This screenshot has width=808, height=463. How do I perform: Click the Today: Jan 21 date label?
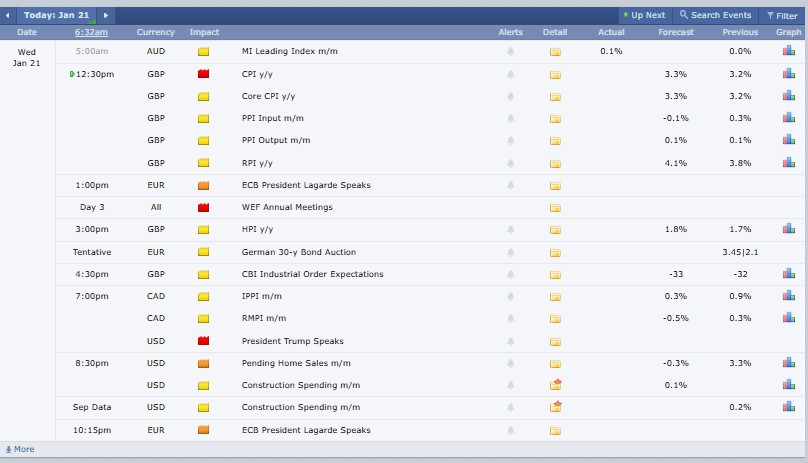tap(58, 16)
